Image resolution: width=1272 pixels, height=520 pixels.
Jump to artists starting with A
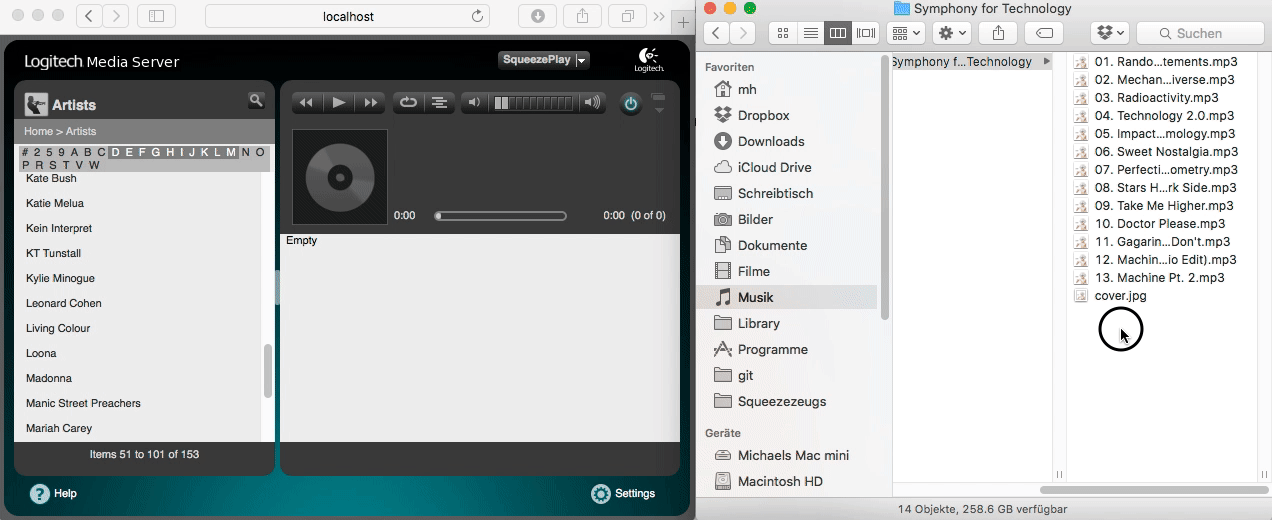tap(74, 153)
